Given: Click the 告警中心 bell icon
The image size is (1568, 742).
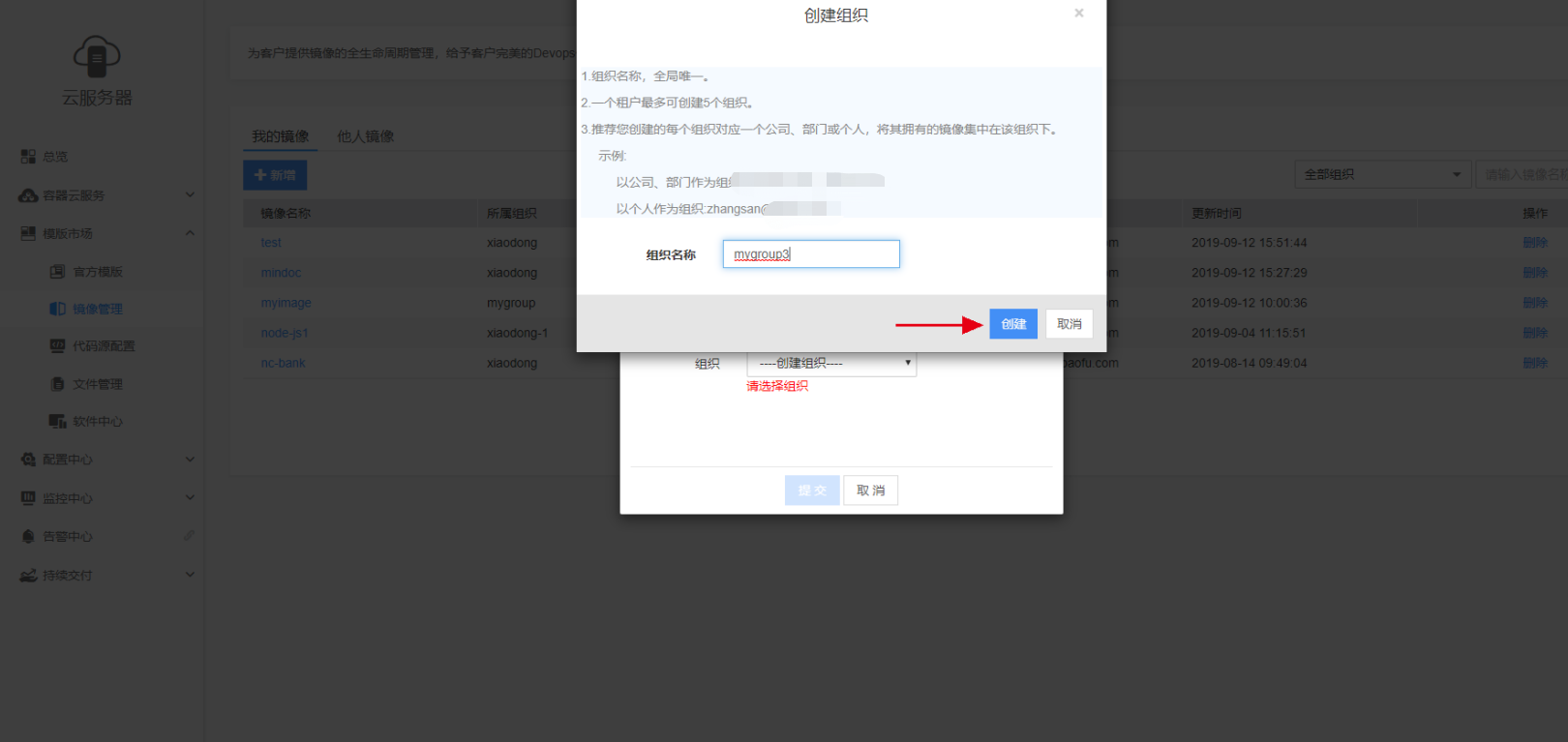Looking at the screenshot, I should pyautogui.click(x=28, y=536).
